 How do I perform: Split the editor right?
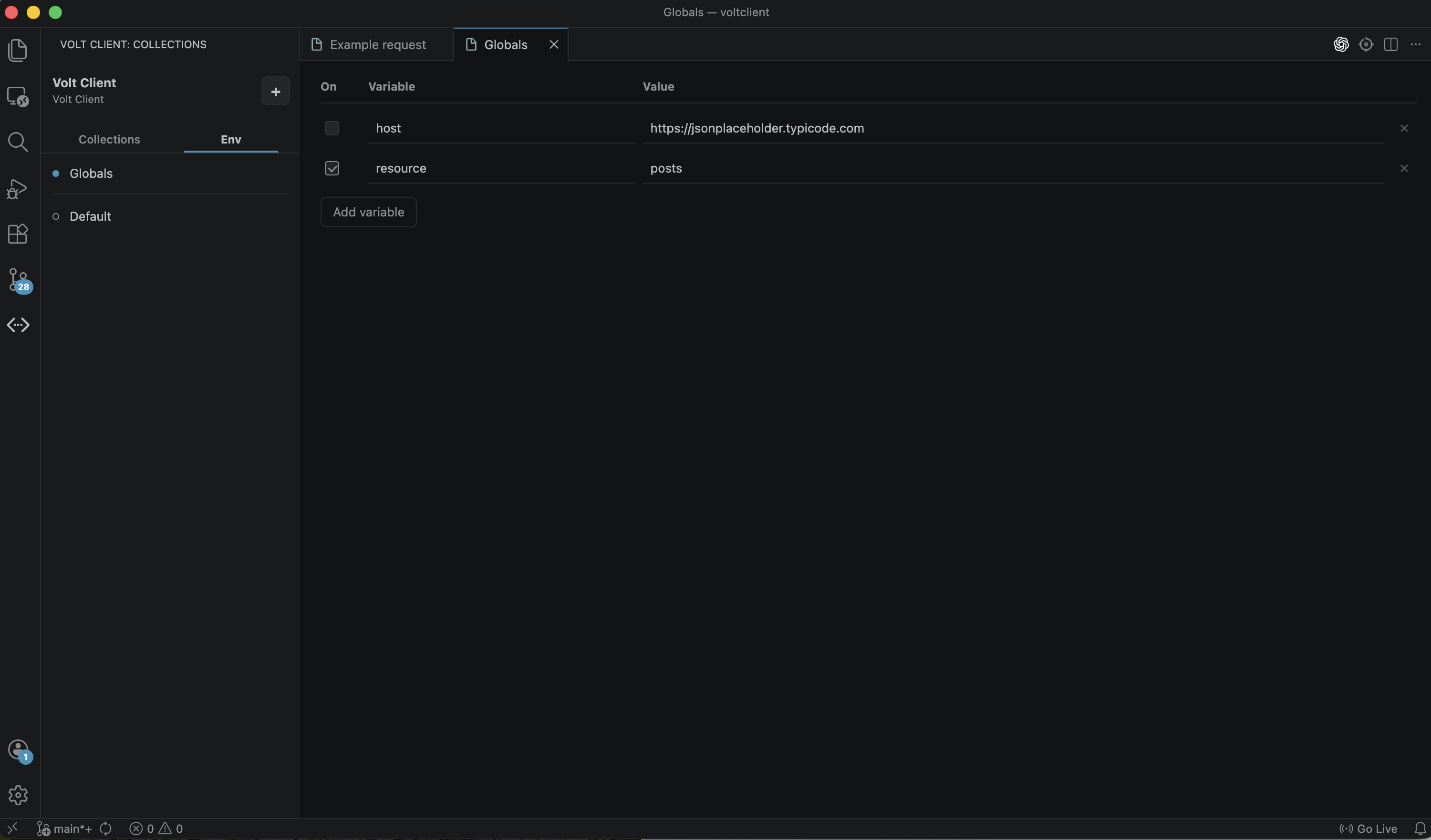(1390, 44)
